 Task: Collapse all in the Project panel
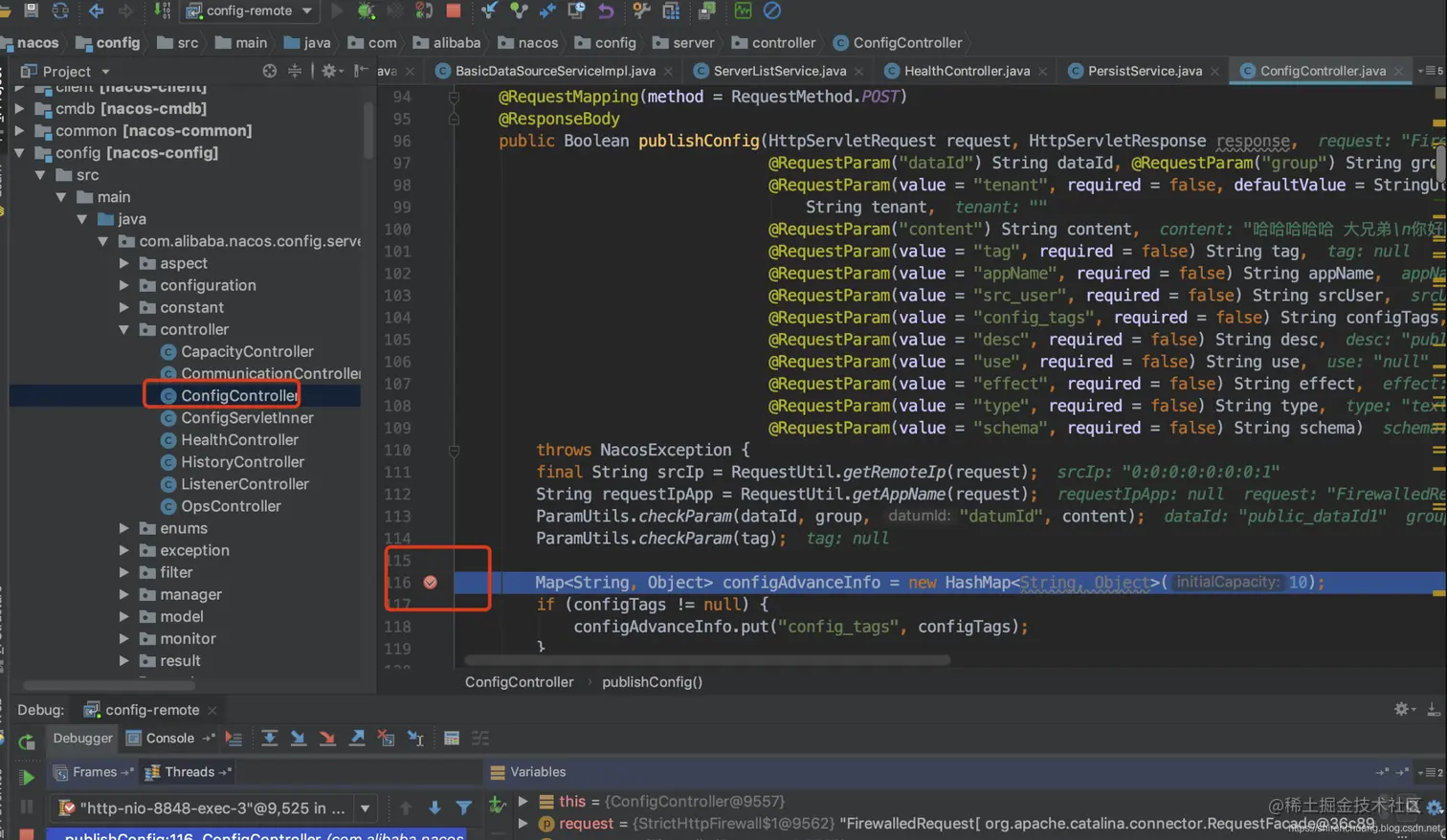(295, 71)
